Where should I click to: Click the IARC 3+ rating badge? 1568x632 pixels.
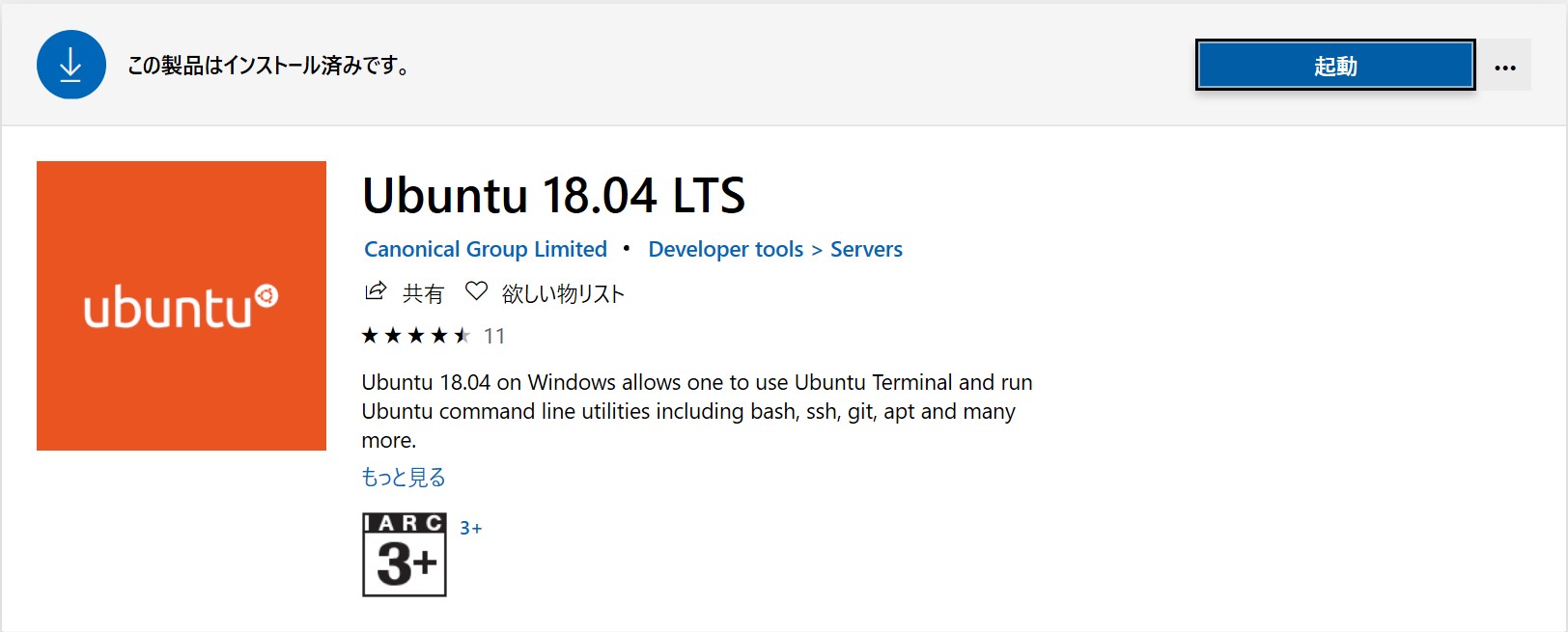click(x=405, y=555)
